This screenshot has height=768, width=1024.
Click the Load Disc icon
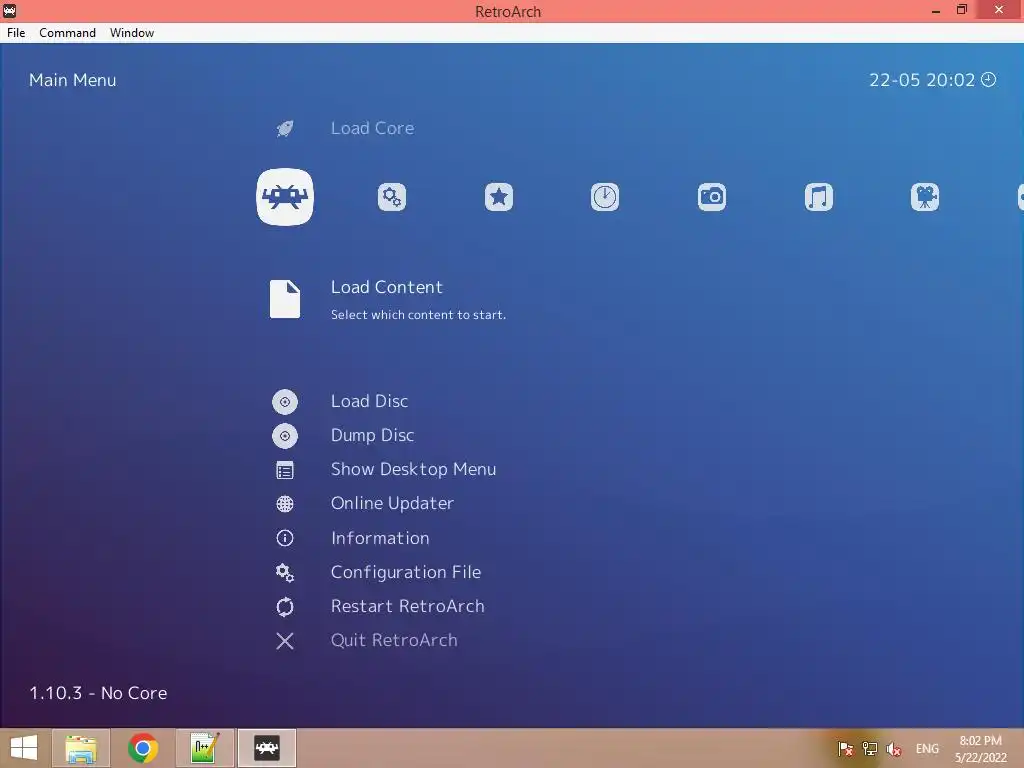pos(285,402)
